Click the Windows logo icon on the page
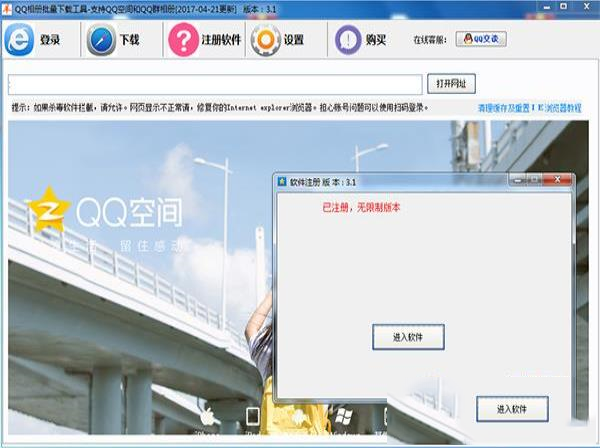This screenshot has width=600, height=448. [343, 417]
